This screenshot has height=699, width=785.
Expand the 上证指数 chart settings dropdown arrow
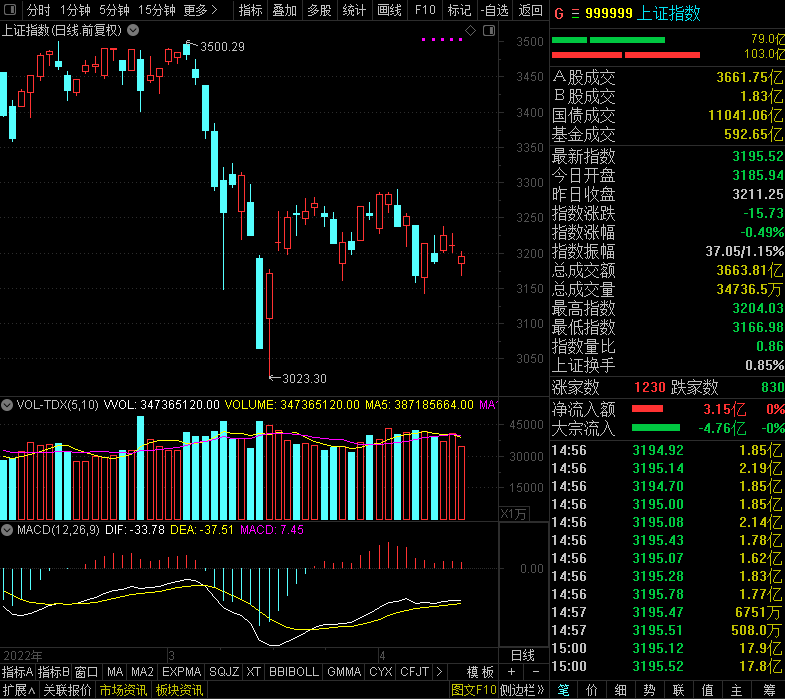tap(135, 30)
